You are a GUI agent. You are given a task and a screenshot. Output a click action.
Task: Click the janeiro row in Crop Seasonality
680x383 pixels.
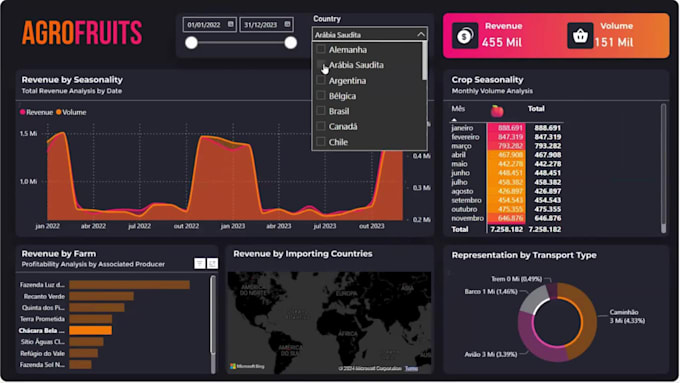pyautogui.click(x=506, y=128)
